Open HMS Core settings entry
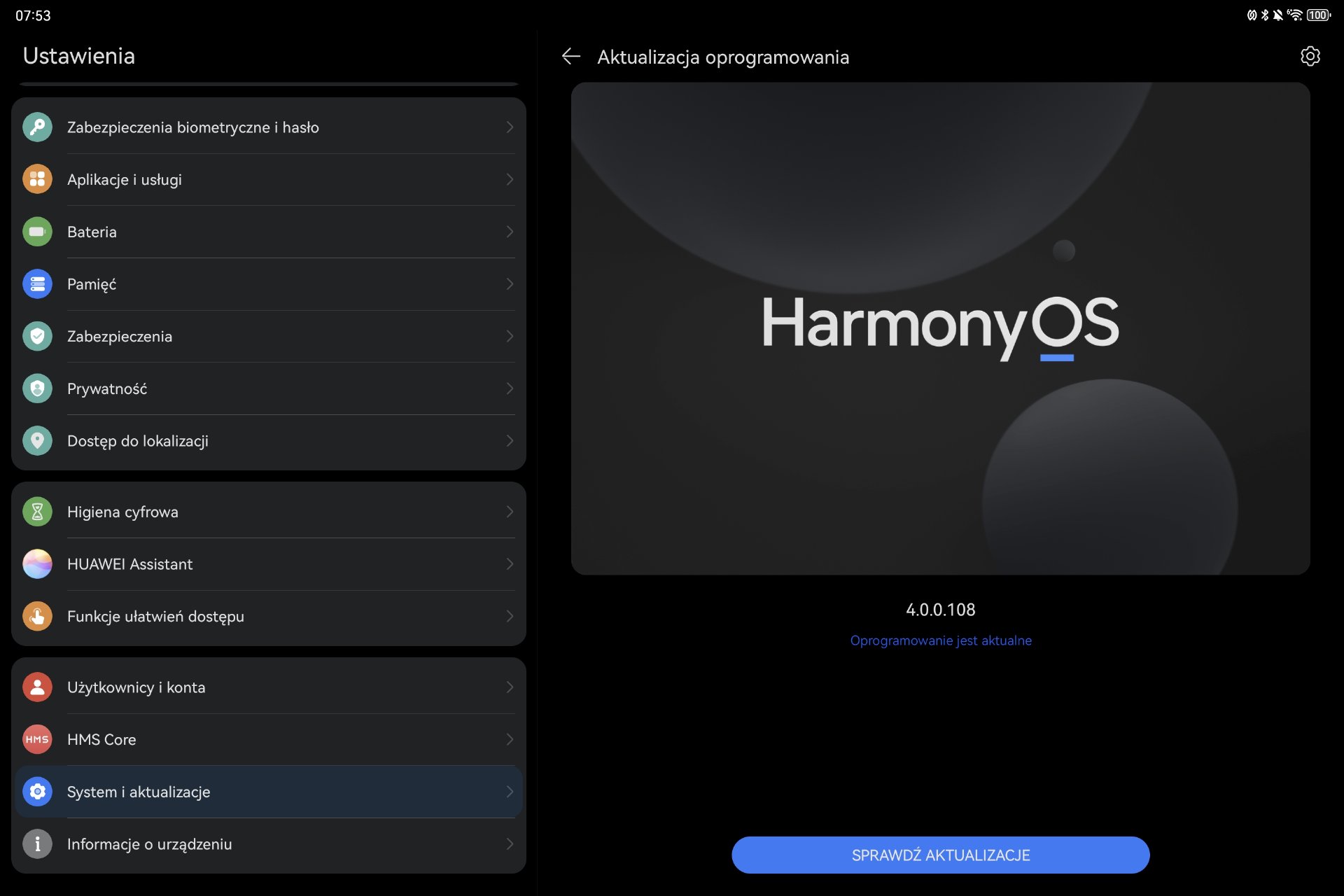The image size is (1344, 896). [269, 739]
